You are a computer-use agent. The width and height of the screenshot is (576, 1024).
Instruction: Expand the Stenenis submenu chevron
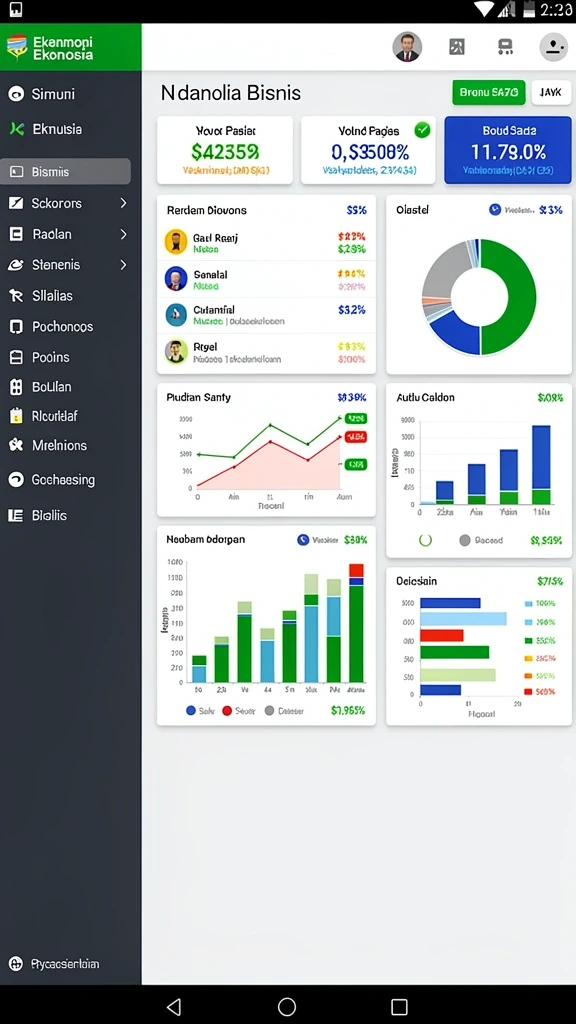pyautogui.click(x=123, y=265)
